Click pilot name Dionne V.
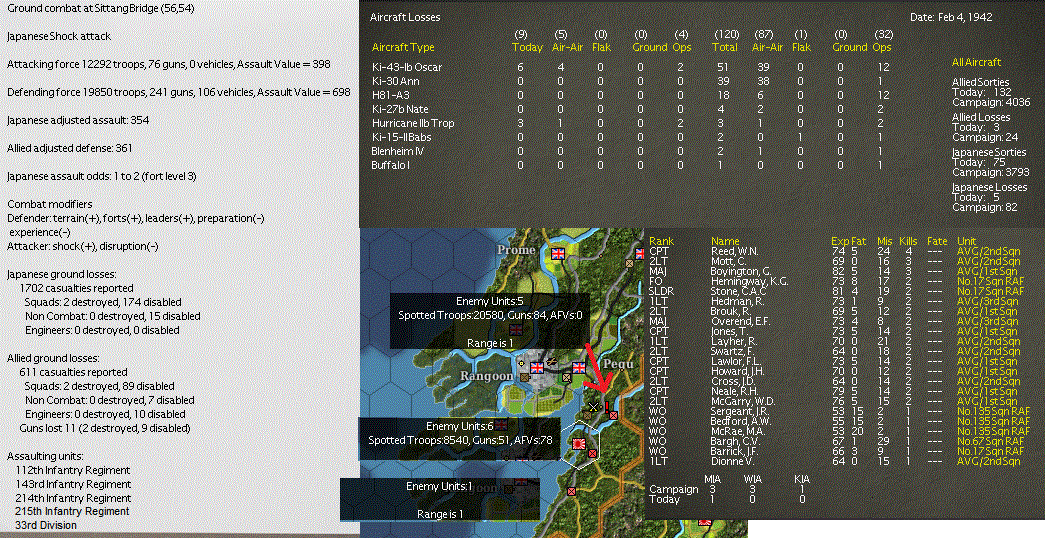 732,461
